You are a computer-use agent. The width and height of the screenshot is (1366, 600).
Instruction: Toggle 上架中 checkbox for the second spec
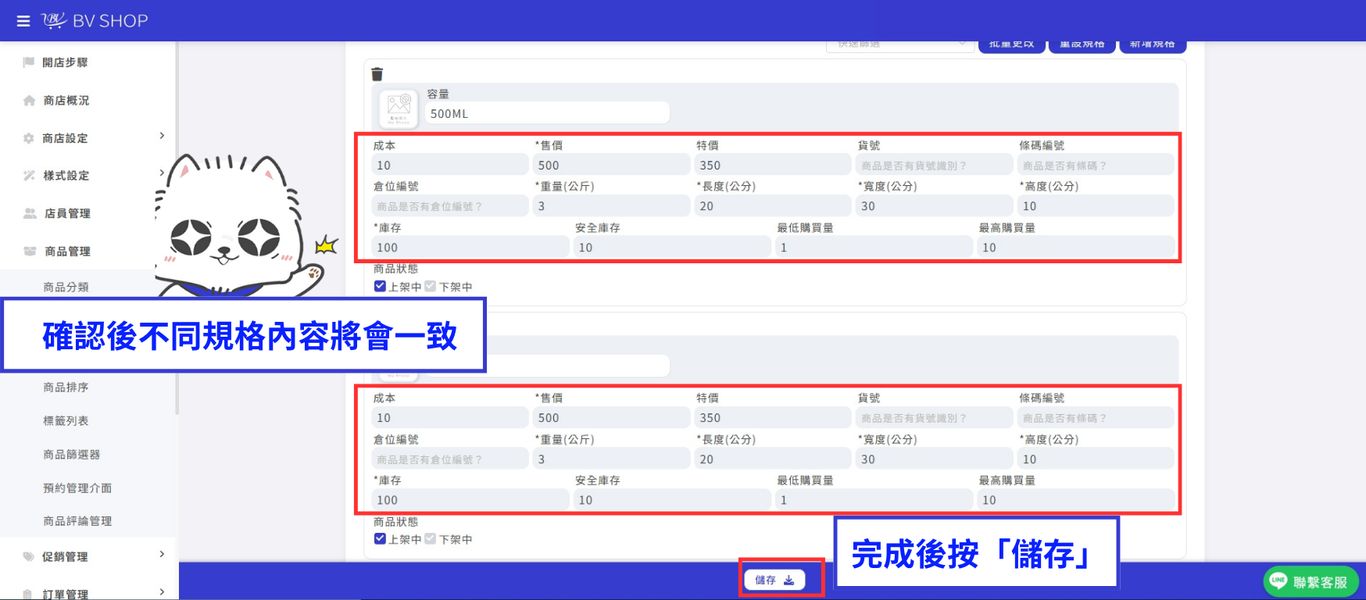click(380, 539)
